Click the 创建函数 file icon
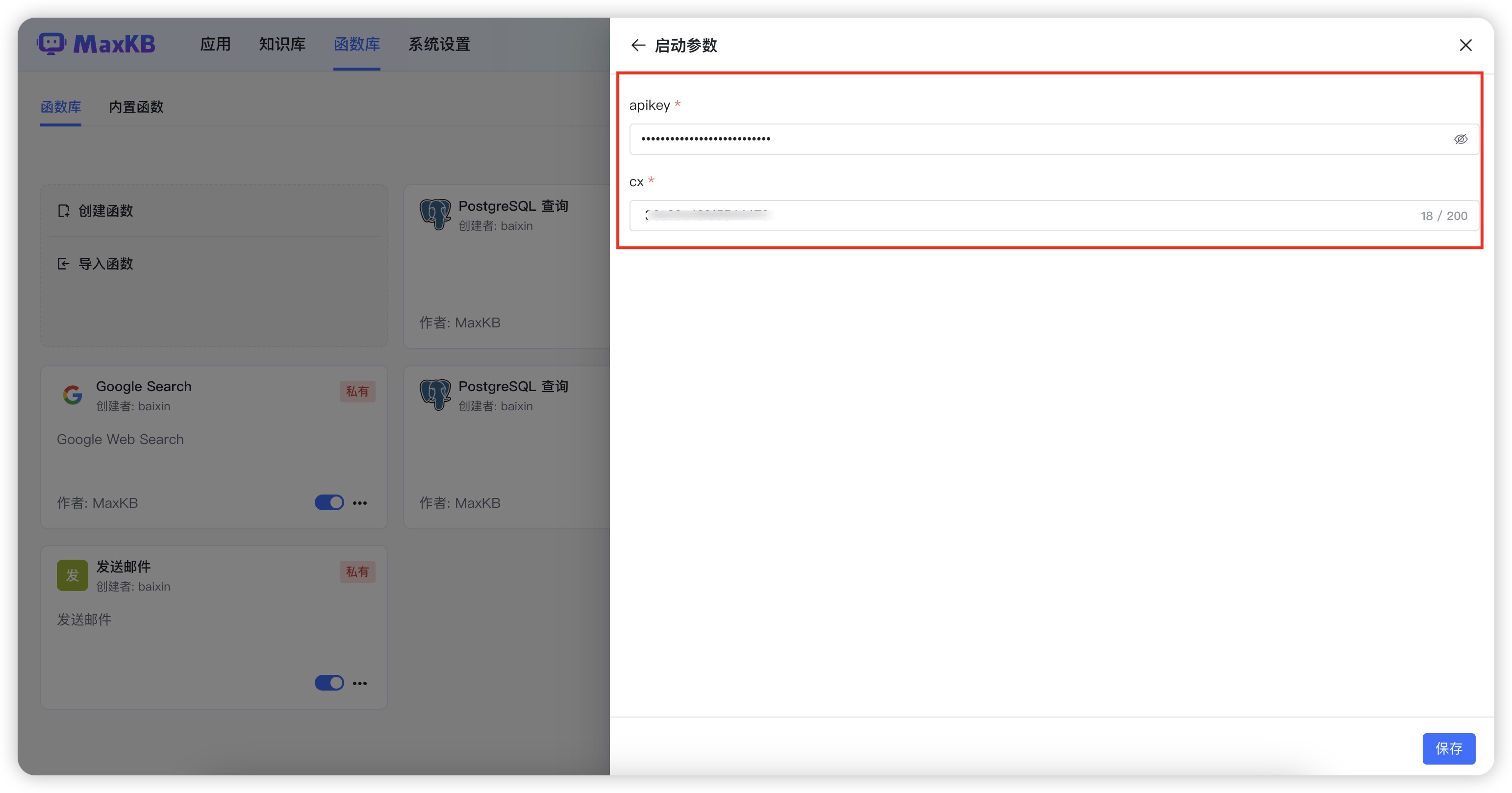Screen dimensions: 1512x793 [63, 211]
